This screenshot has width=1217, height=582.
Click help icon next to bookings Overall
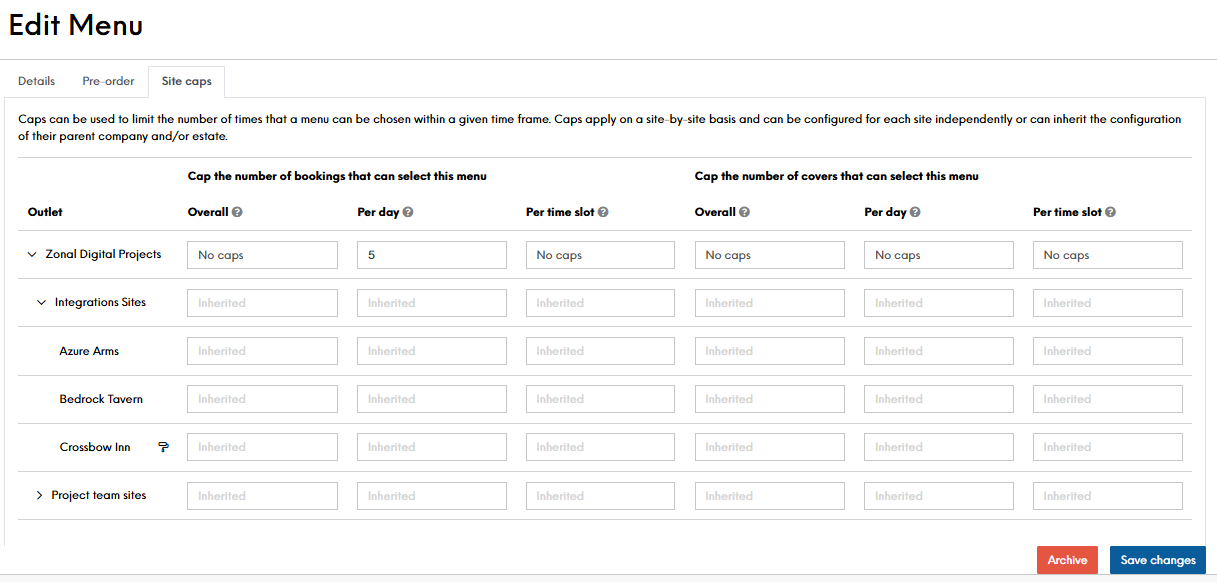[x=237, y=212]
